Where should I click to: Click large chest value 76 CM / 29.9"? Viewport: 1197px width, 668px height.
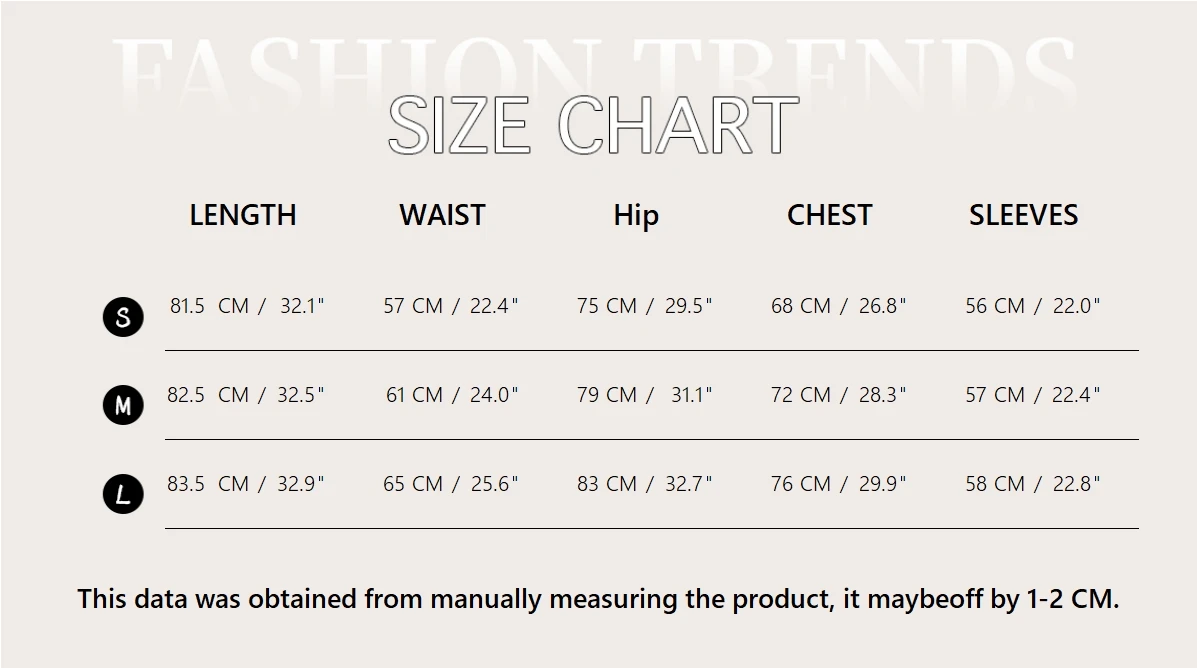click(x=838, y=484)
